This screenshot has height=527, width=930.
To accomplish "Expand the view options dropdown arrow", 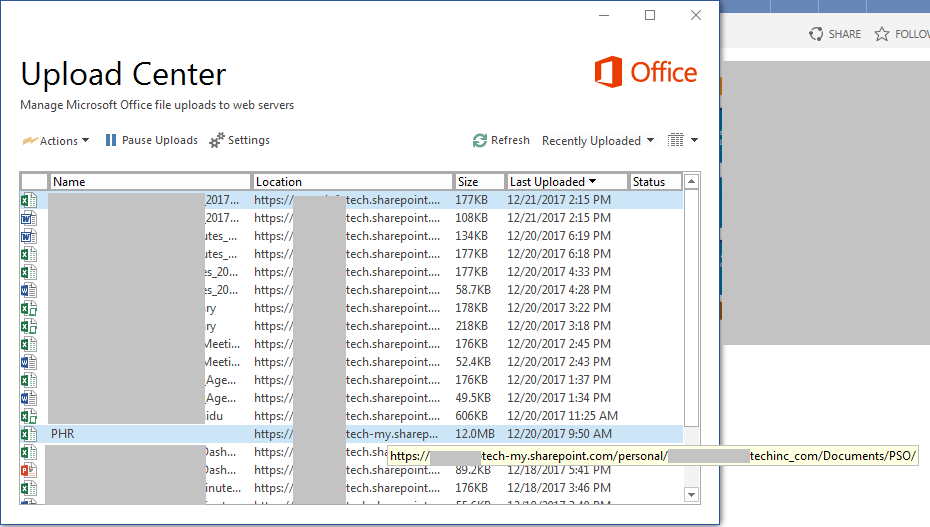I will coord(695,140).
